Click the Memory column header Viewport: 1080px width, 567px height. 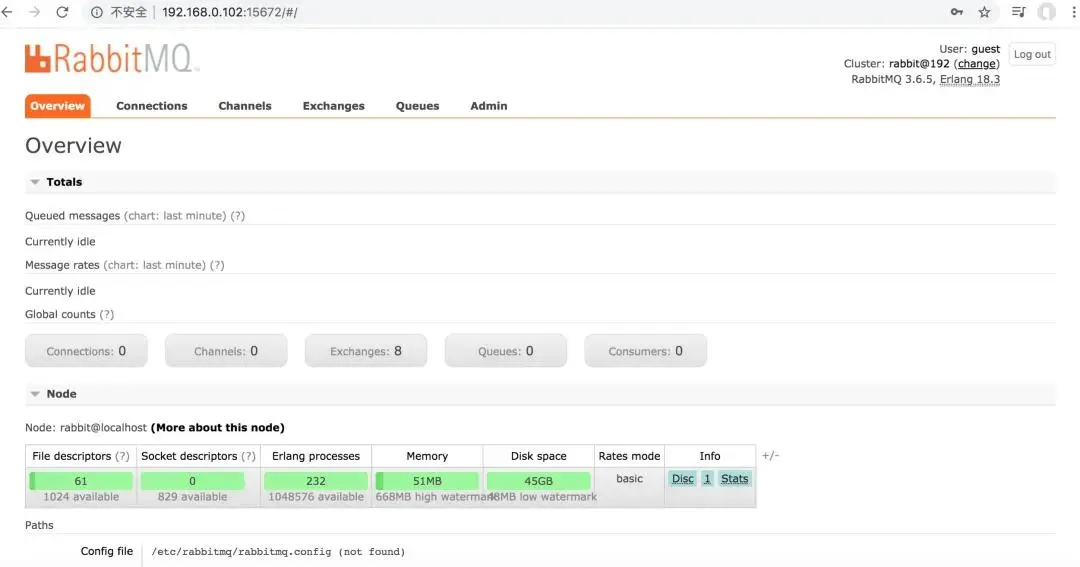coord(427,456)
